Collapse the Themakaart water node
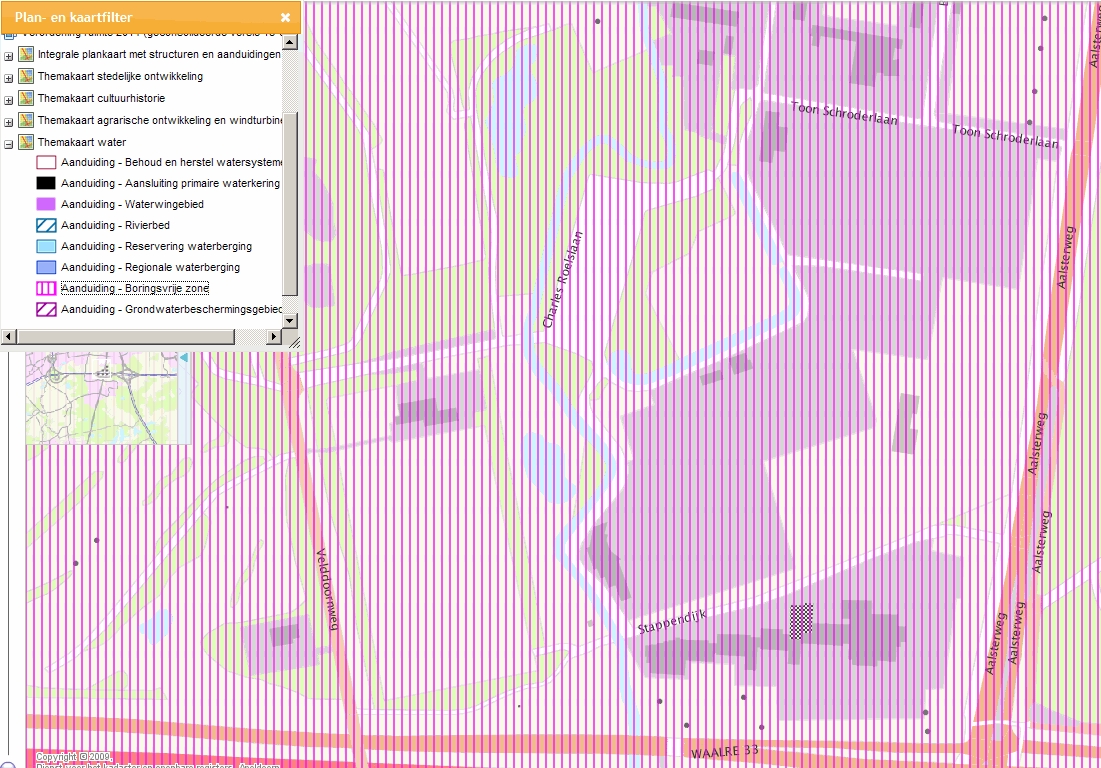Screen dimensions: 1101x768 [8, 144]
